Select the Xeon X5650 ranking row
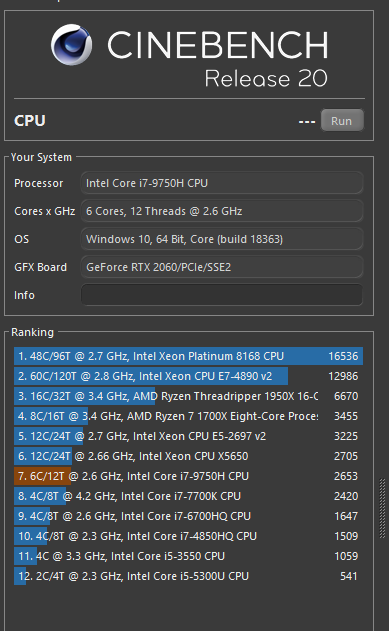The image size is (389, 631). (x=188, y=456)
